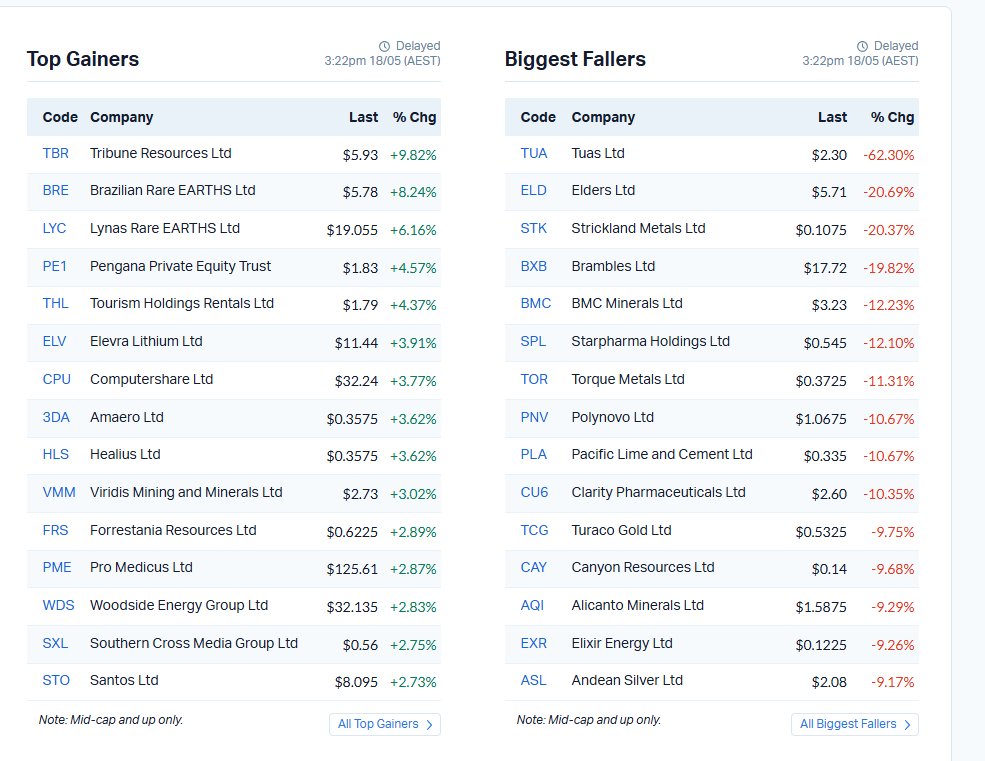Click the -20.69% change value
This screenshot has width=985, height=761.
click(888, 192)
